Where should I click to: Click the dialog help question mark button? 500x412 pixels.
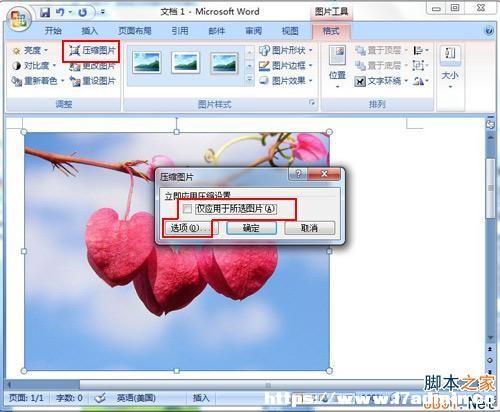(298, 174)
